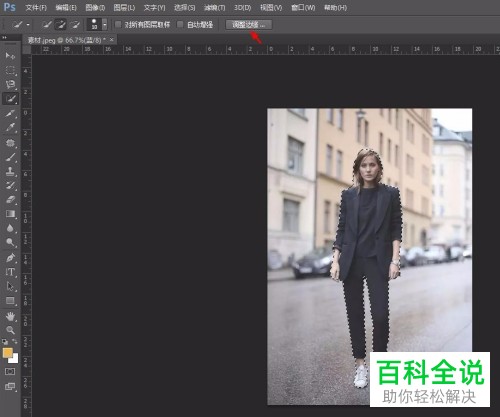The width and height of the screenshot is (500, 417).
Task: Swap foreground and background colors
Action: pyautogui.click(x=15, y=341)
